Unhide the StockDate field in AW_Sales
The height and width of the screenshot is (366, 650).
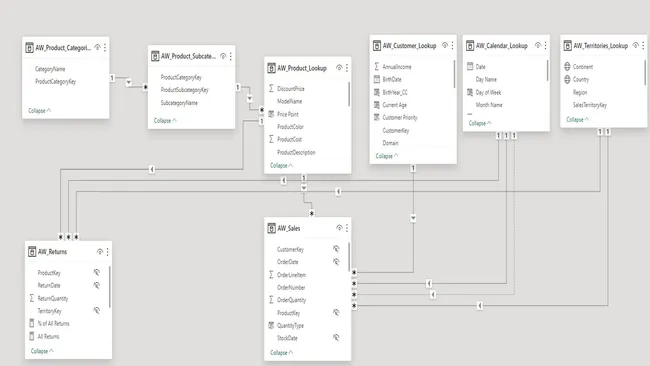(336, 338)
